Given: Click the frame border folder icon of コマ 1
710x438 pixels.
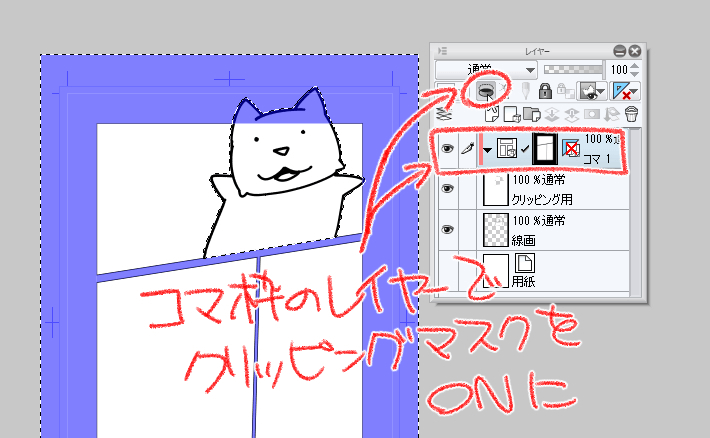Looking at the screenshot, I should 506,148.
